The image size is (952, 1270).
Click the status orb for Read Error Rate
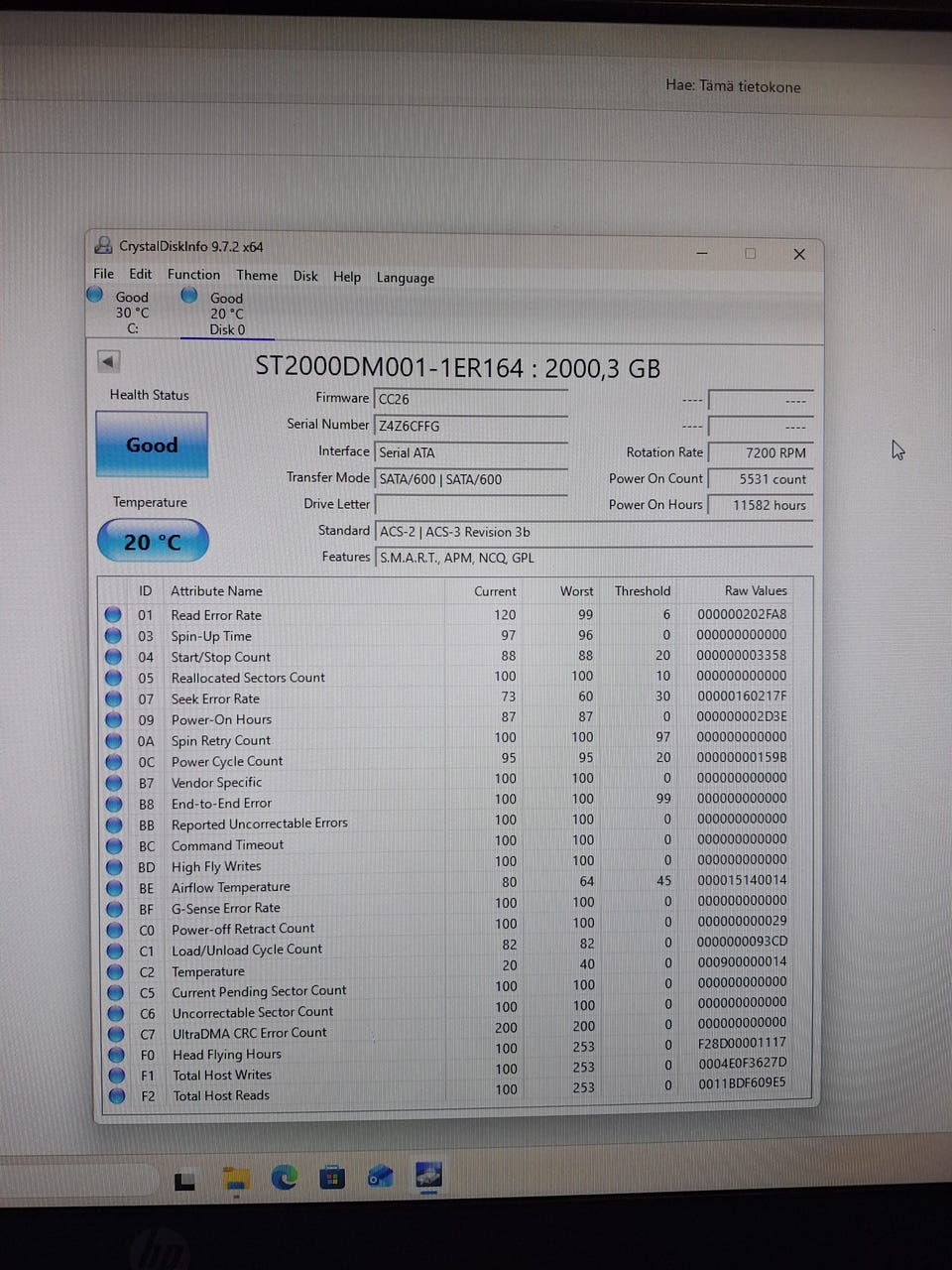pos(113,615)
